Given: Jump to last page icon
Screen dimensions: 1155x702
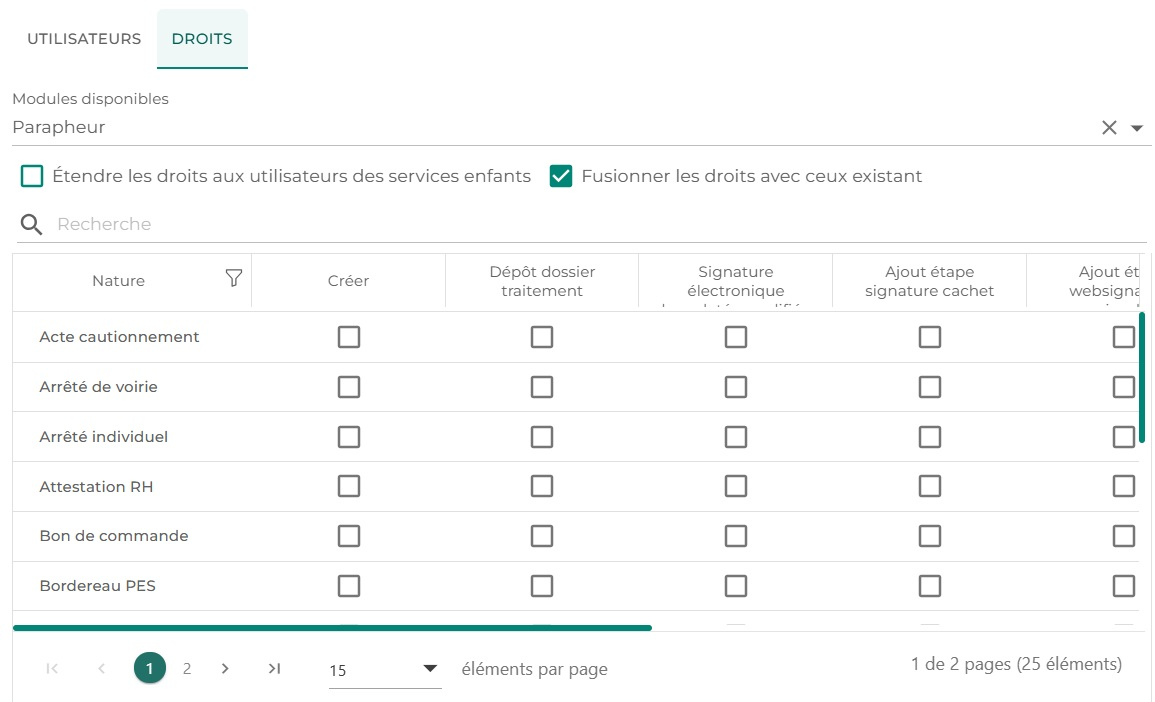Looking at the screenshot, I should tap(274, 668).
